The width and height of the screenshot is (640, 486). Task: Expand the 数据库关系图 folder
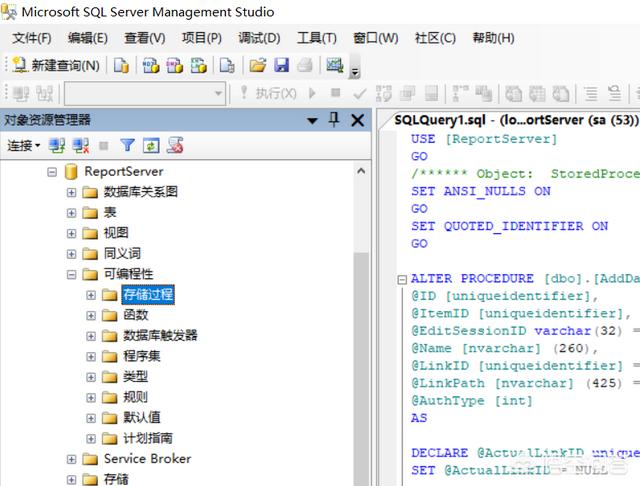coord(71,192)
